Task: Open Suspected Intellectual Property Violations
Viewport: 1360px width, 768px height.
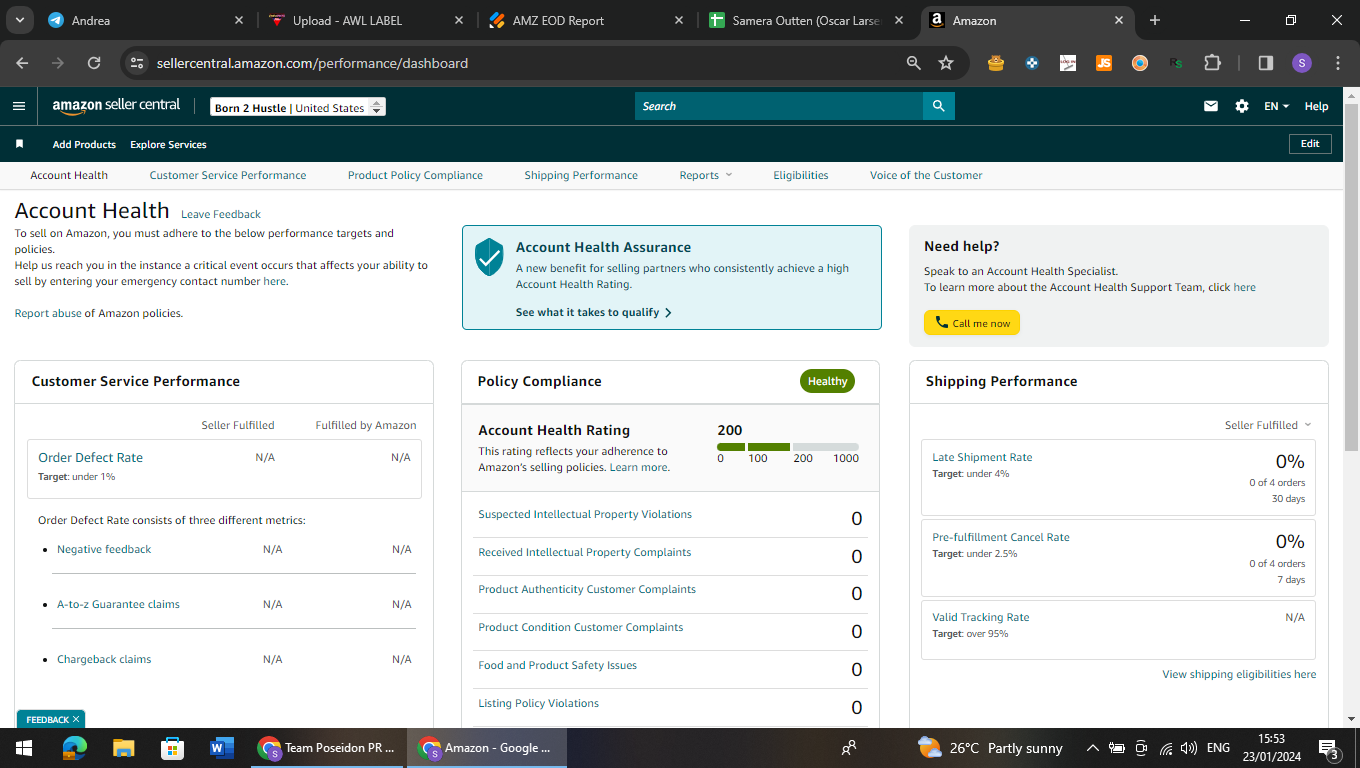Action: 585,514
